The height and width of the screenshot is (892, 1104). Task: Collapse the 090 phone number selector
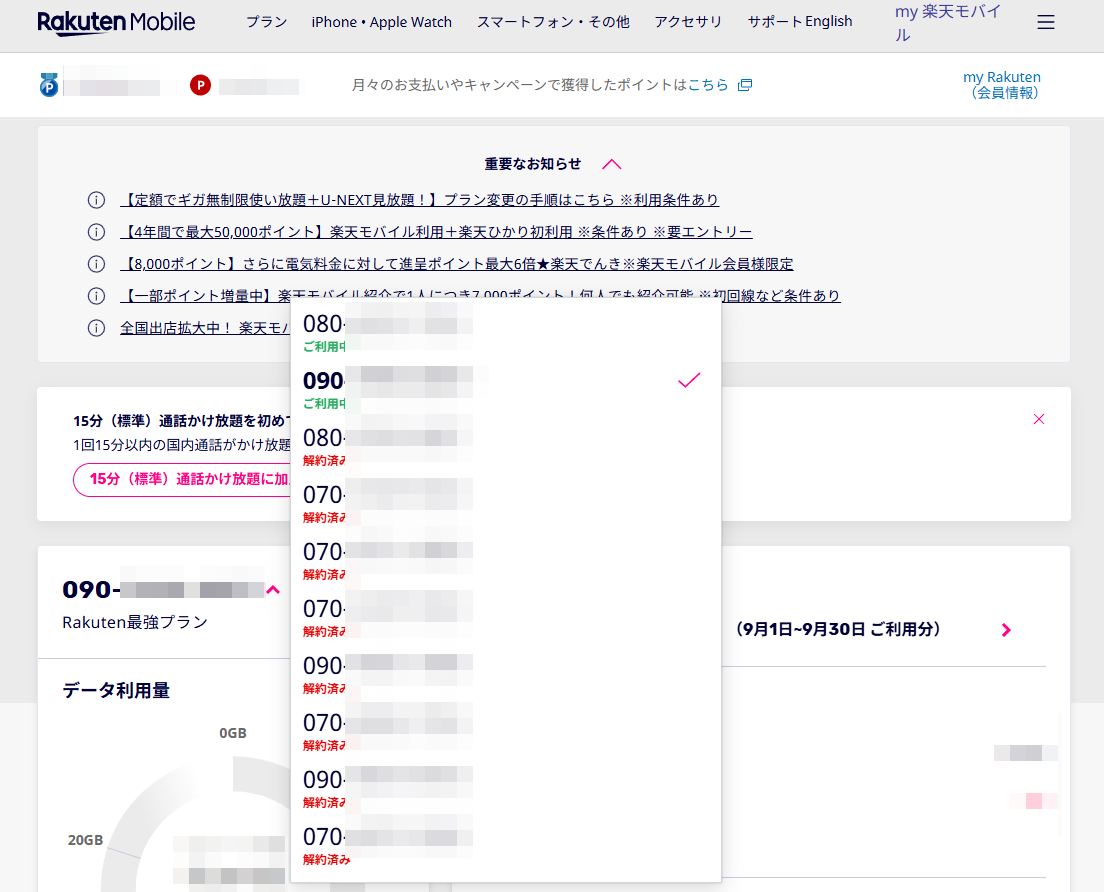pos(273,590)
